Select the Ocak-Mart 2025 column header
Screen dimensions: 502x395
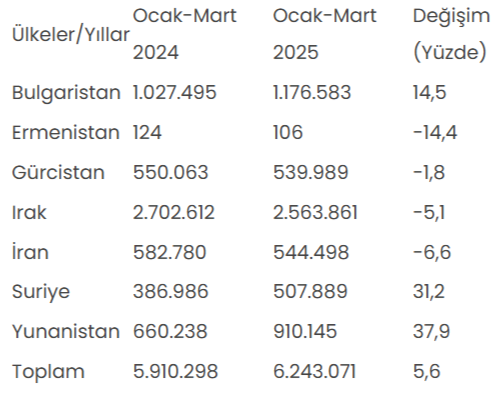(x=325, y=34)
